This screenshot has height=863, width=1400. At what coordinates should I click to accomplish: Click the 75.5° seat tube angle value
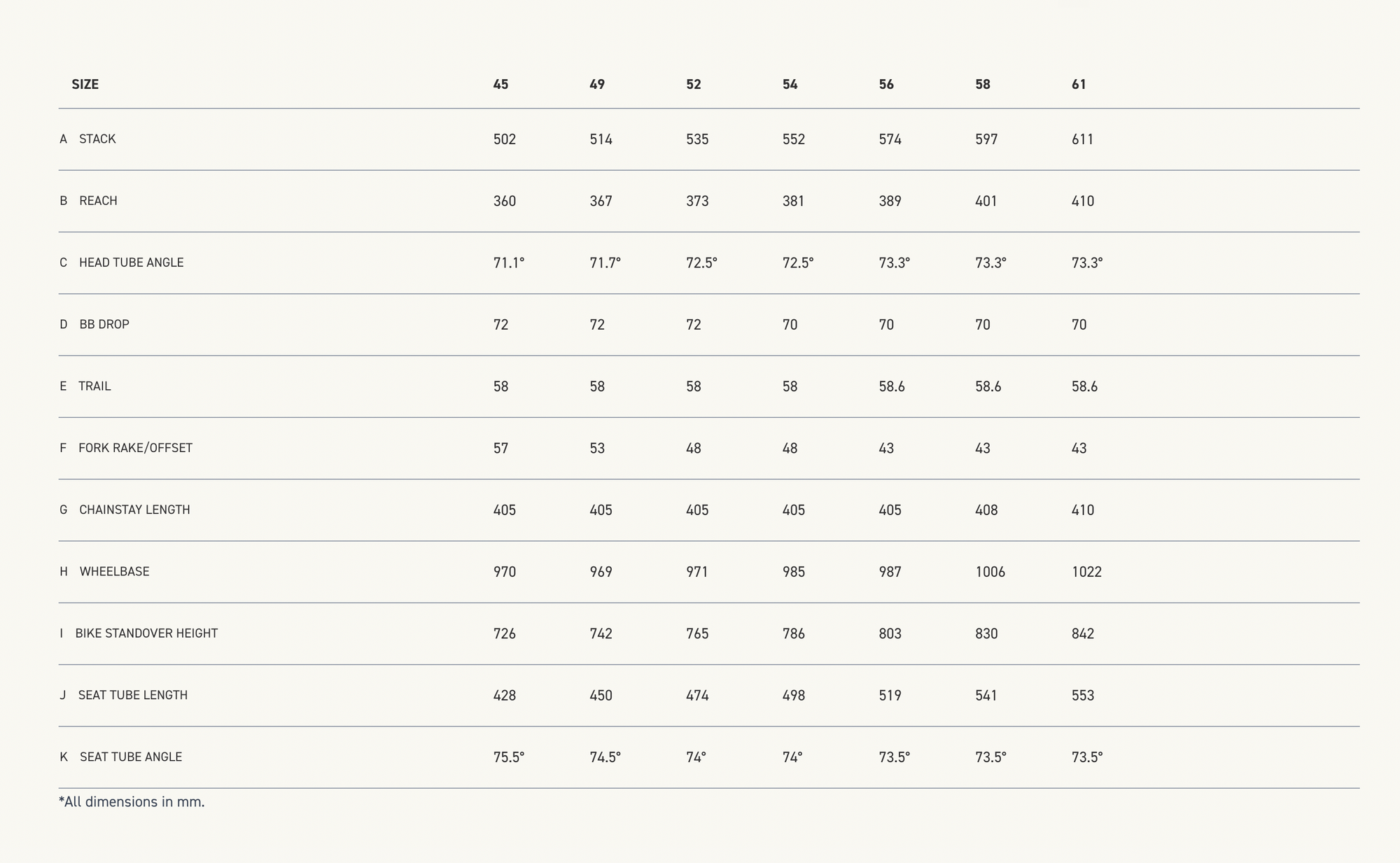508,757
